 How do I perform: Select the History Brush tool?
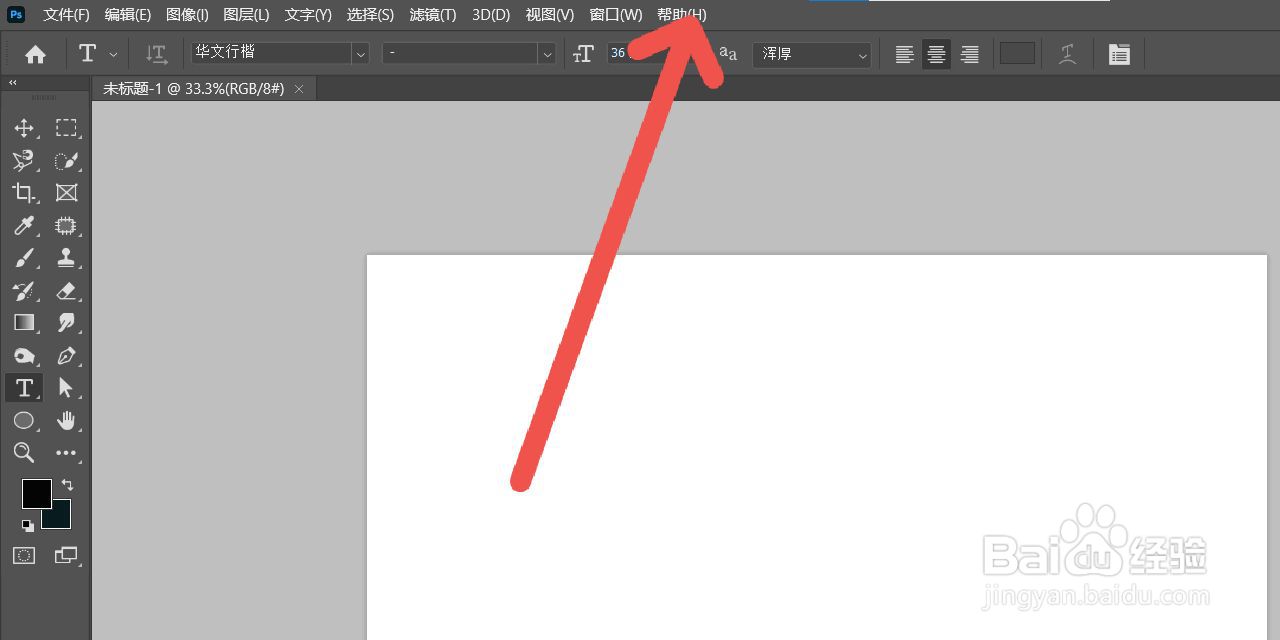click(24, 290)
